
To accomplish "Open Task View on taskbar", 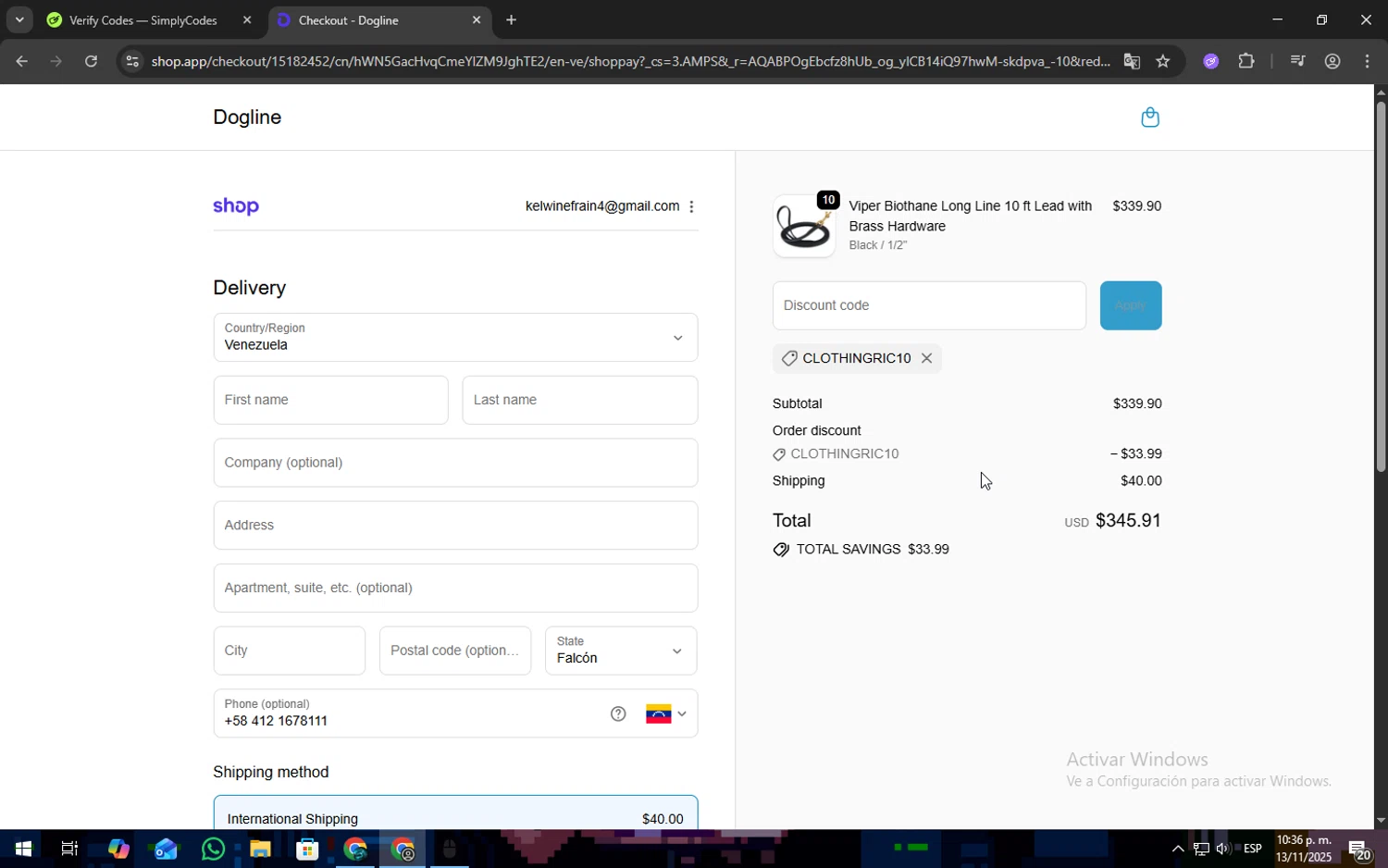I will click(69, 849).
